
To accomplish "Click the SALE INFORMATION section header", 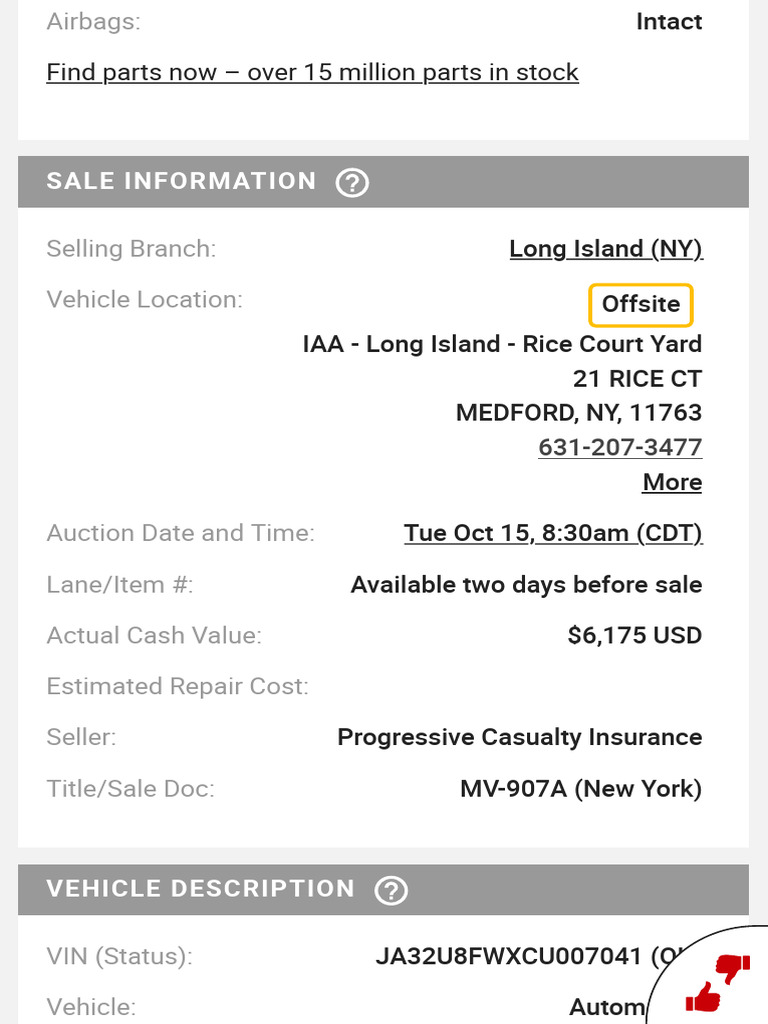I will point(181,182).
